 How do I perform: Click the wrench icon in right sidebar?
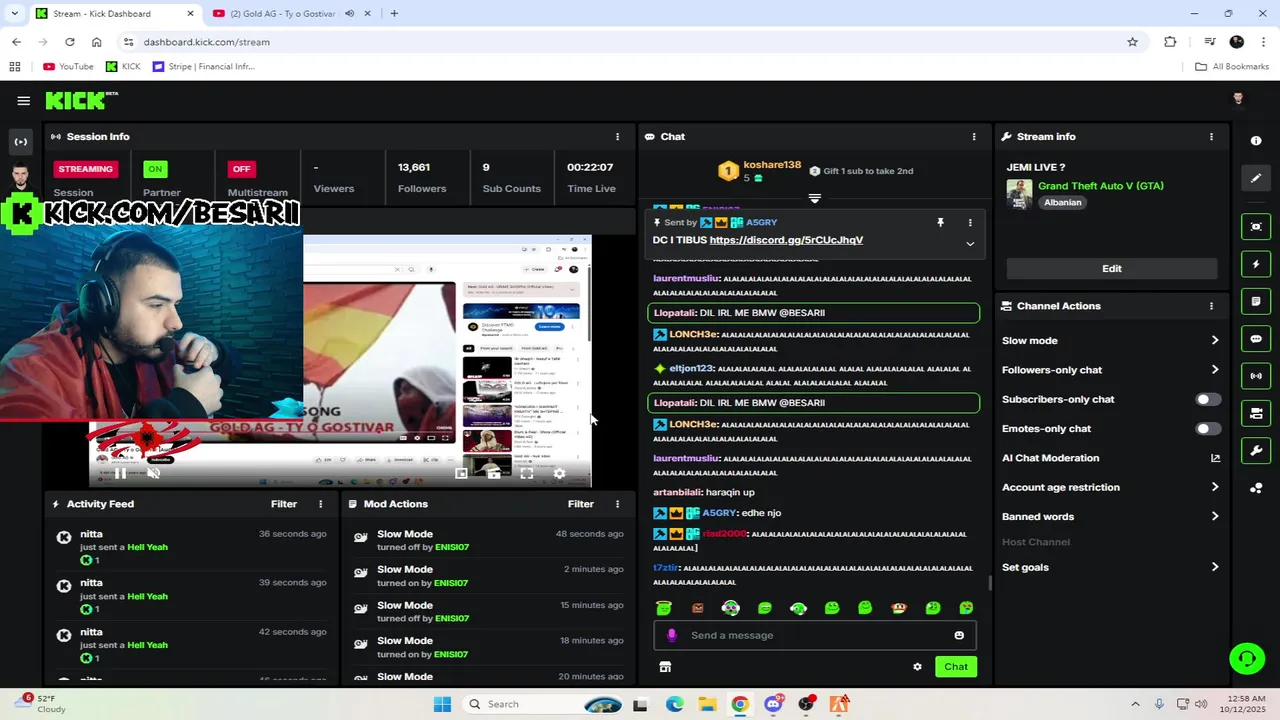coord(1256,450)
